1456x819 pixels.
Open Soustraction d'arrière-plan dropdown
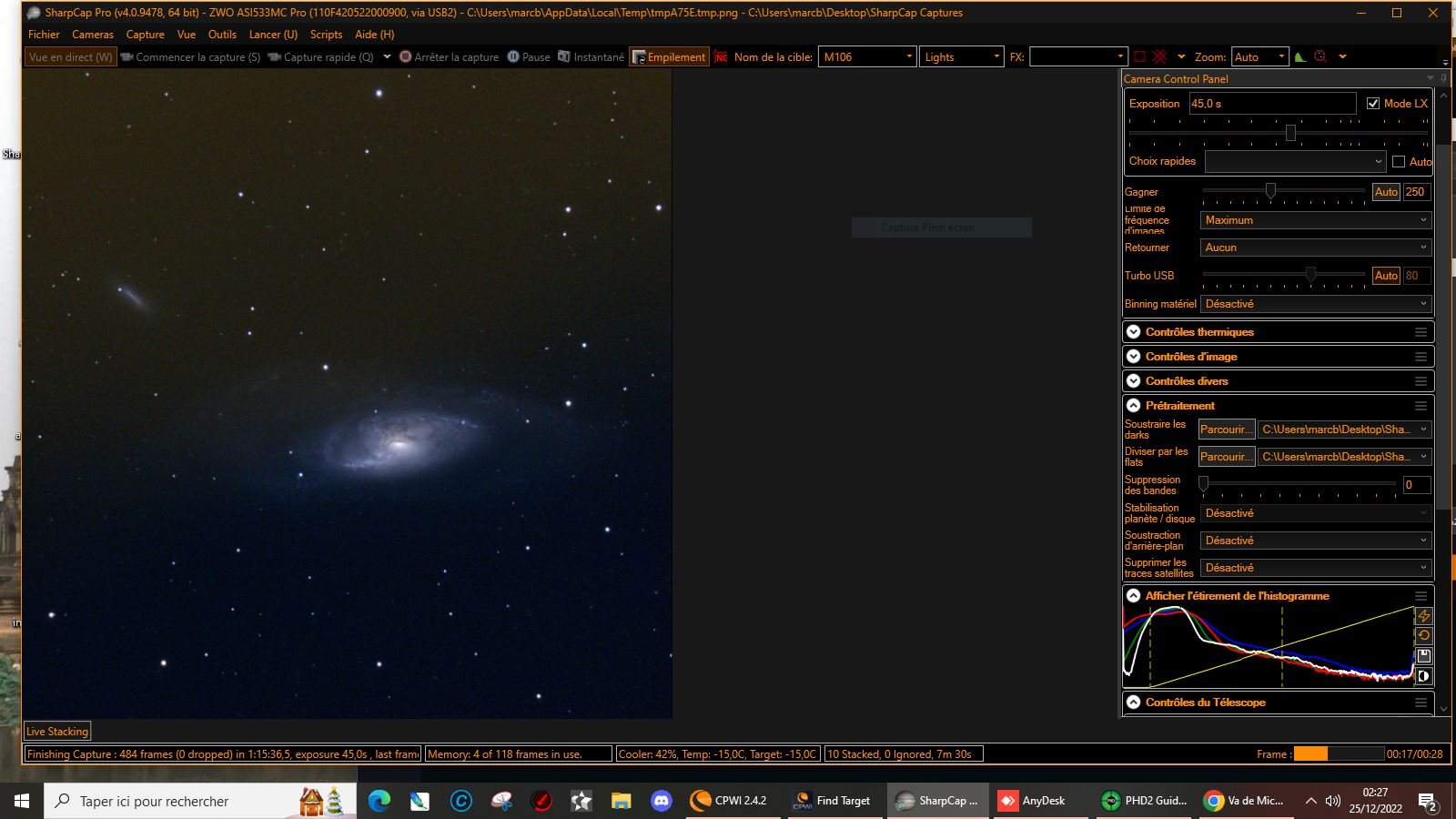(x=1316, y=541)
